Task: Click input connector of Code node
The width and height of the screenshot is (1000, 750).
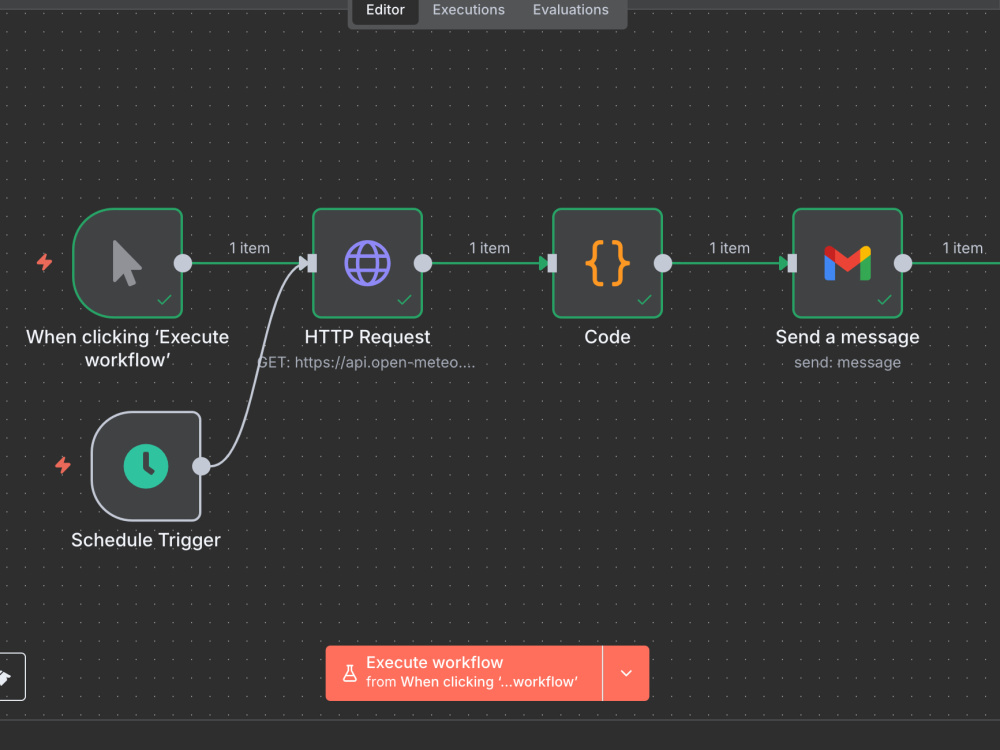Action: [552, 263]
